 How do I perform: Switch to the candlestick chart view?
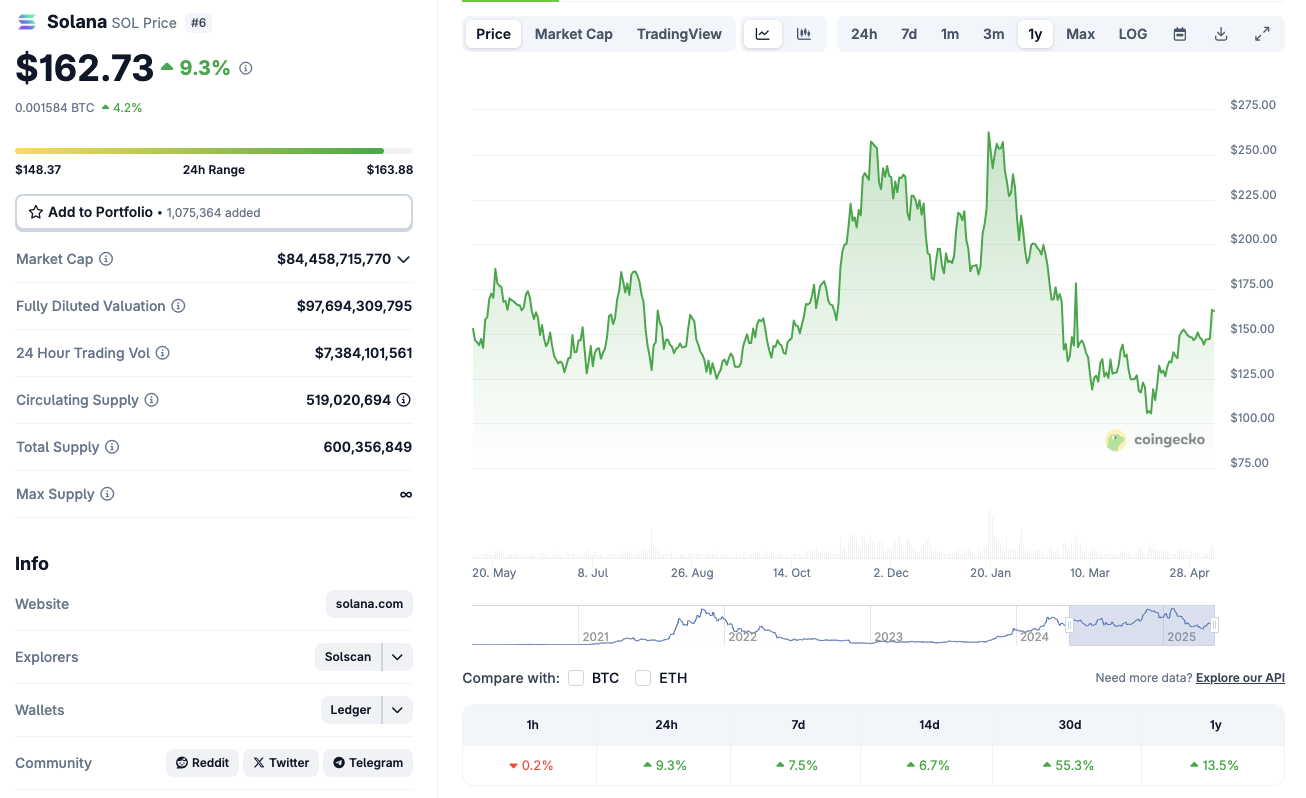(803, 33)
